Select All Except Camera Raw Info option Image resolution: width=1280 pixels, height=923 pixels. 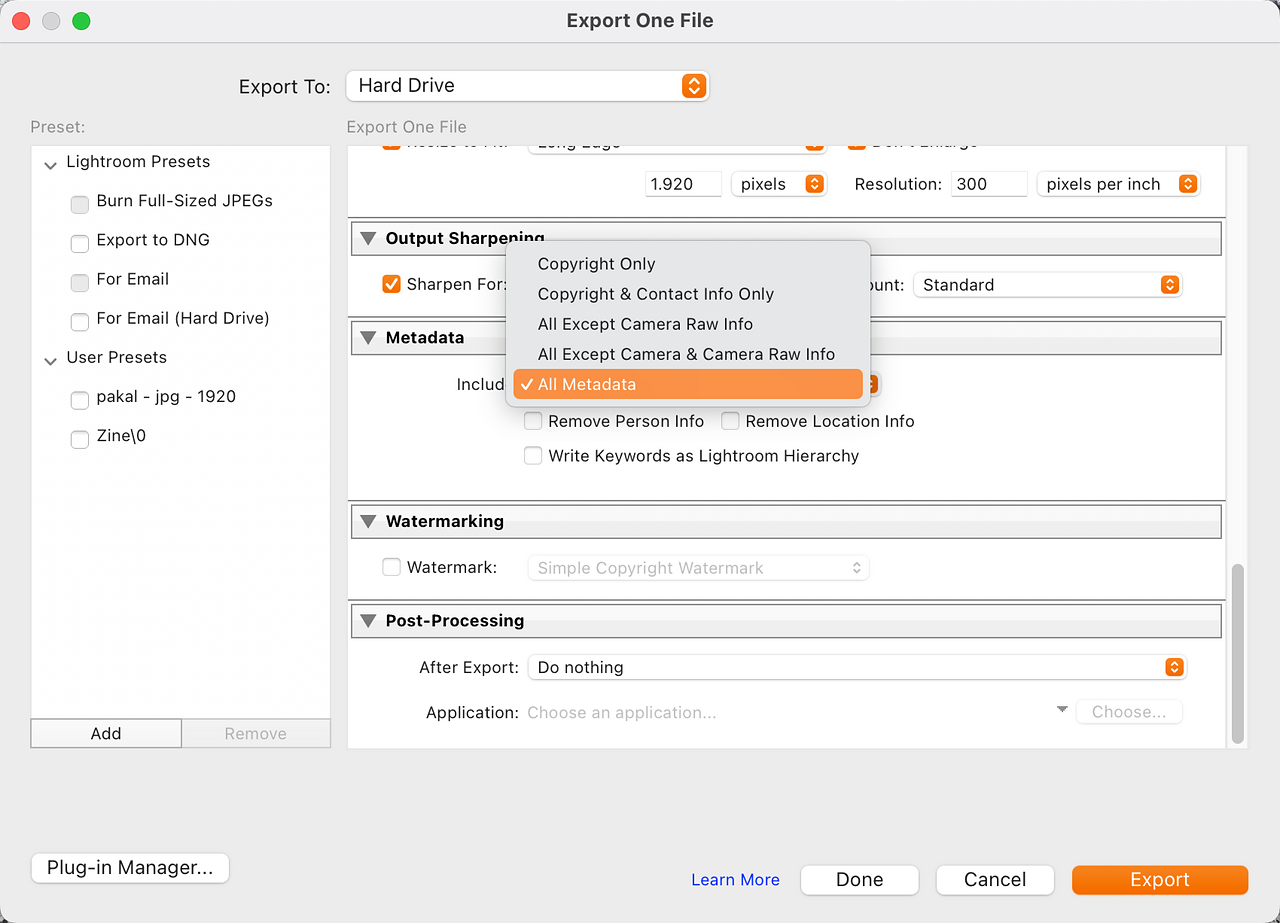click(x=645, y=324)
